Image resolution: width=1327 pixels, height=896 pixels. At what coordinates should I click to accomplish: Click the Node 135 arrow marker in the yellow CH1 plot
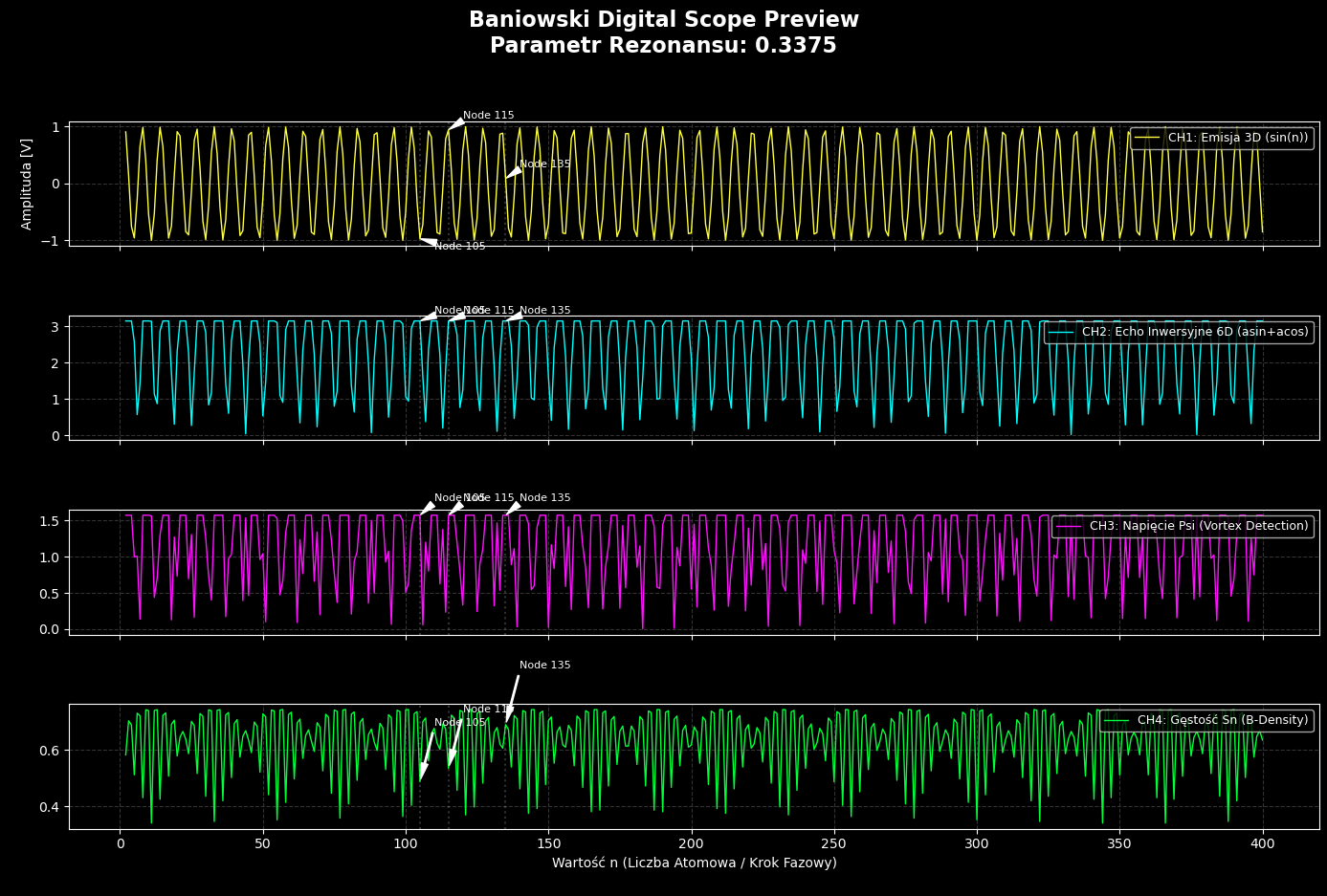point(514,172)
